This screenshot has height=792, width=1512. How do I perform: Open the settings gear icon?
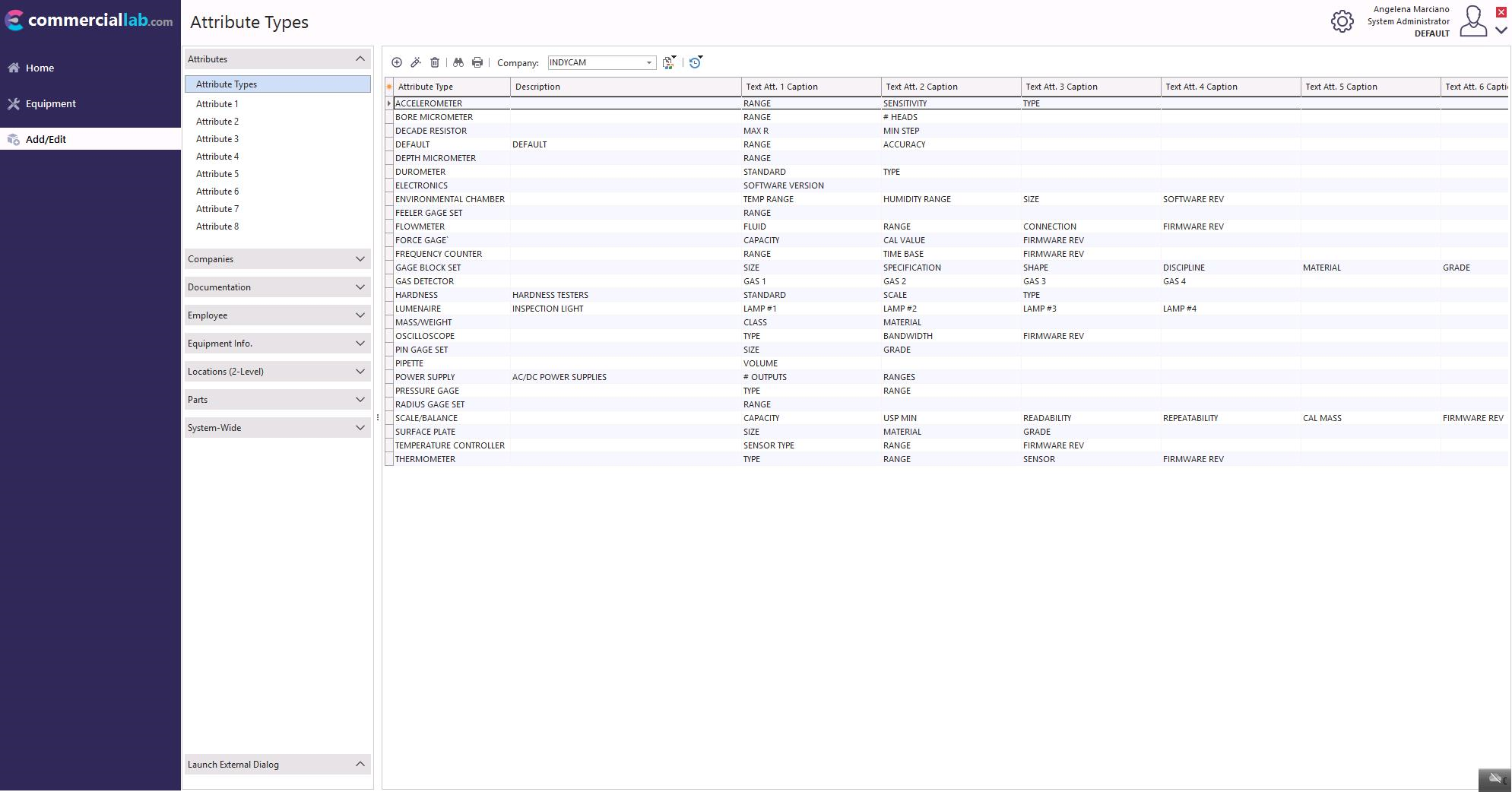(x=1342, y=21)
